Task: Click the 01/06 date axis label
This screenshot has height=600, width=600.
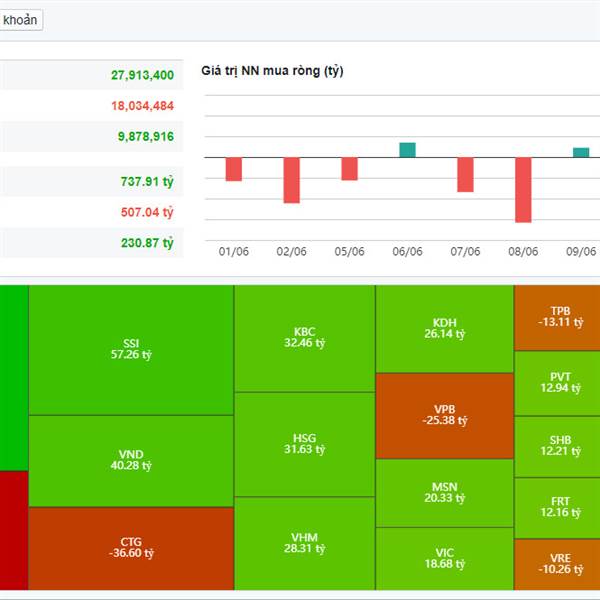Action: (234, 251)
